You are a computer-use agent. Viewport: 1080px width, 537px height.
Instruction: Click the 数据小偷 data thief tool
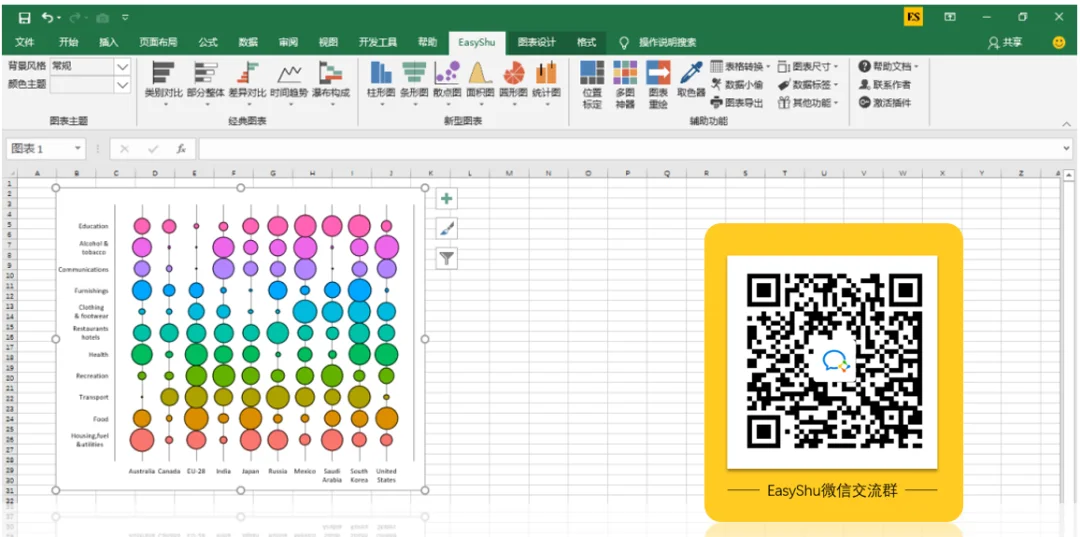(x=737, y=85)
